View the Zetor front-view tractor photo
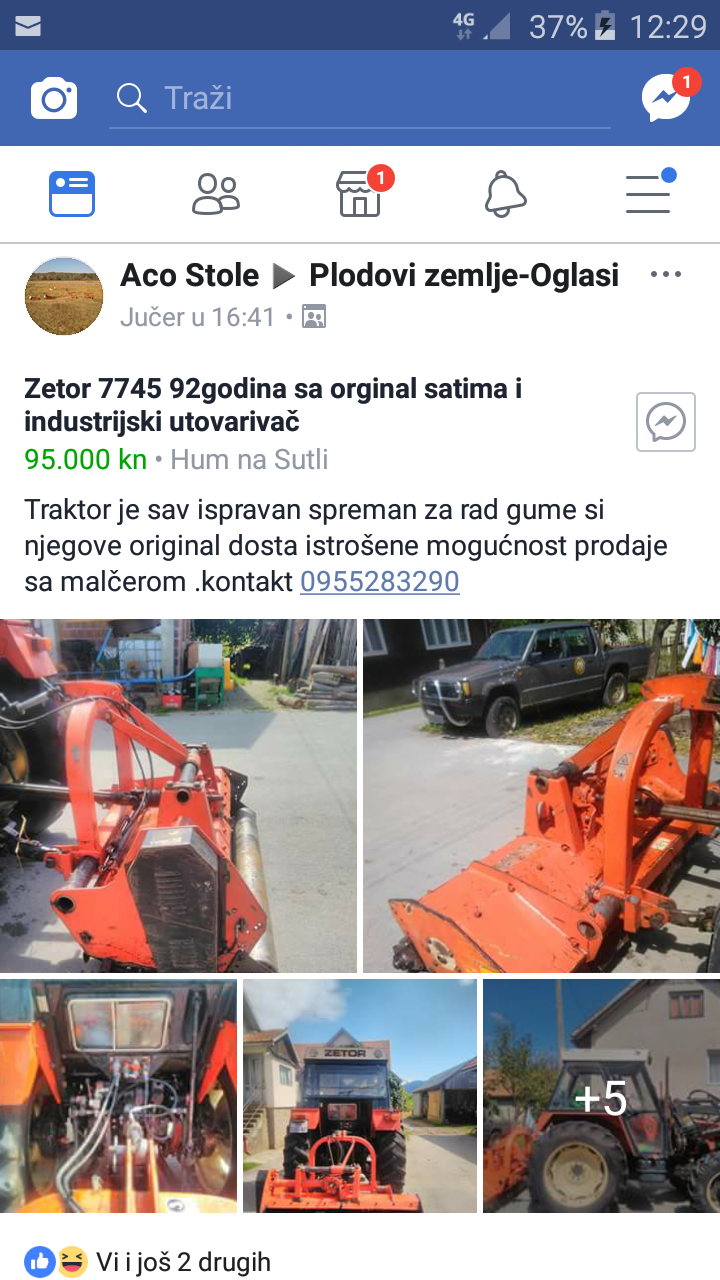 coord(360,1096)
